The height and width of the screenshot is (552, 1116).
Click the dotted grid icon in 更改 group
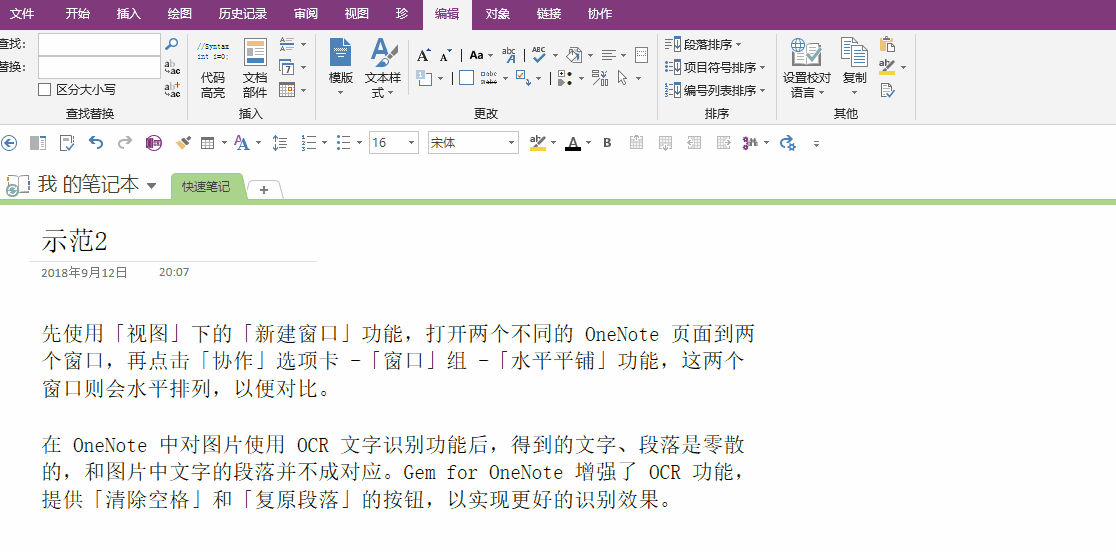pos(641,55)
